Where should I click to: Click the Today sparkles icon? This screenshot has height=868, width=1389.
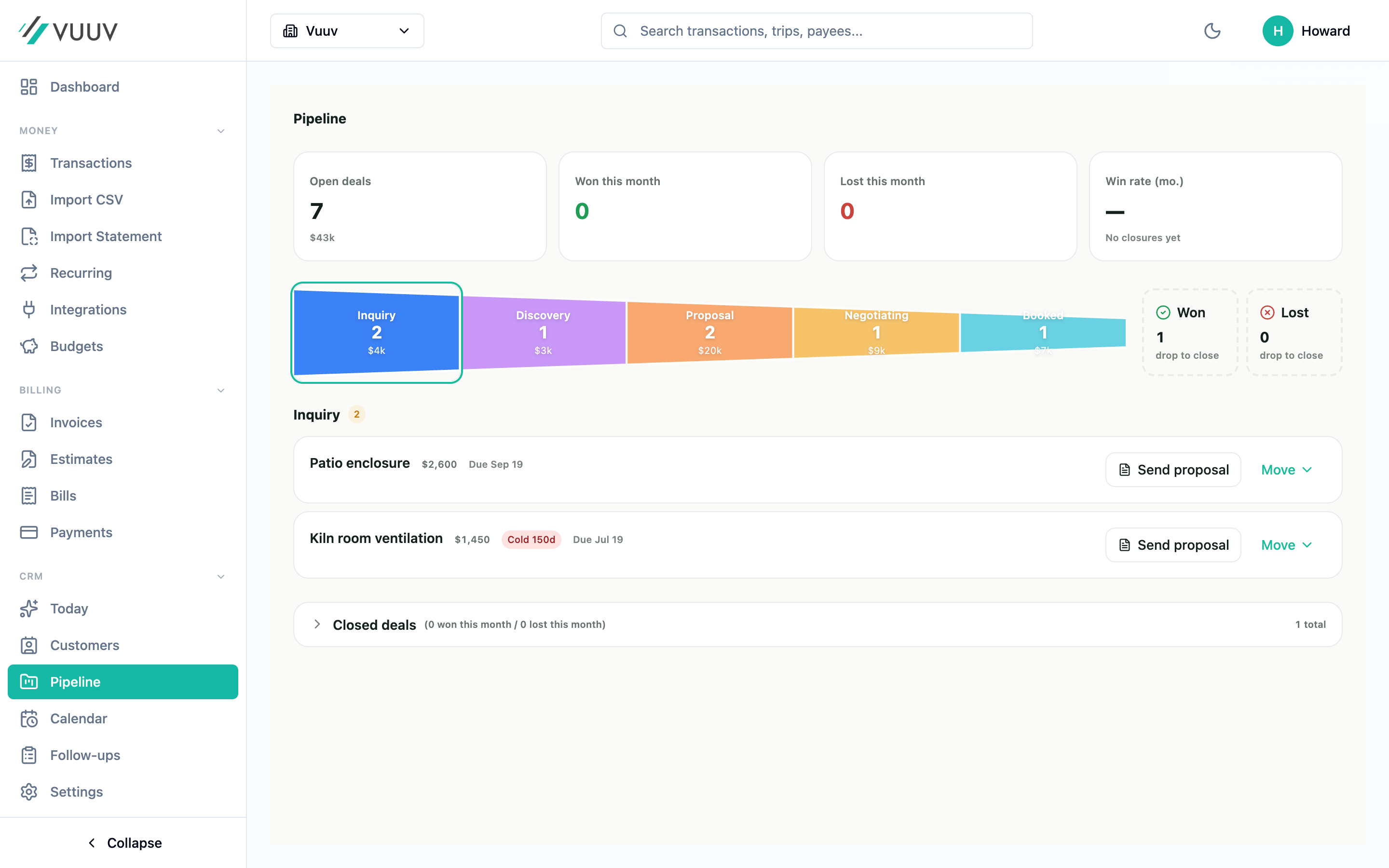point(29,609)
